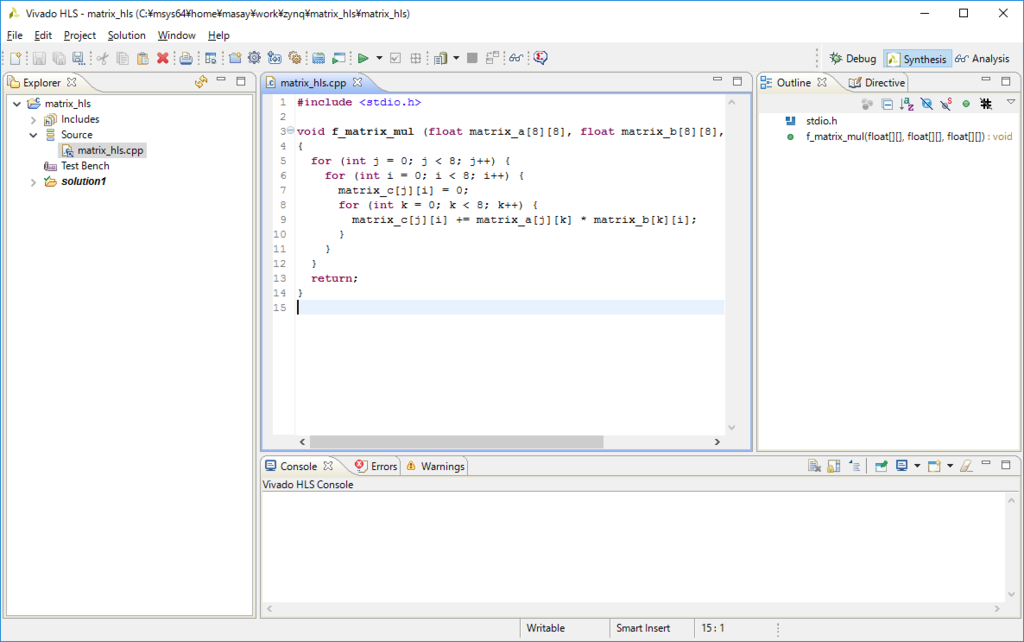Run C Synthesis green play button
1024x642 pixels.
[363, 58]
